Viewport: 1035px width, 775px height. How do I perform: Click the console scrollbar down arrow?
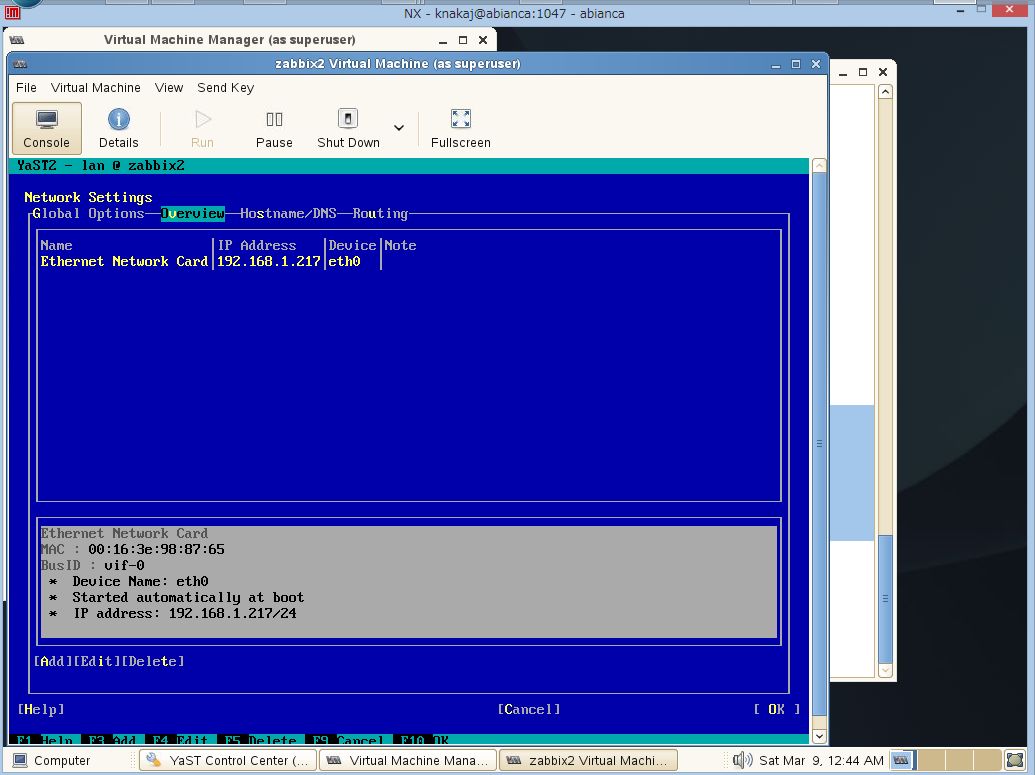coord(818,735)
